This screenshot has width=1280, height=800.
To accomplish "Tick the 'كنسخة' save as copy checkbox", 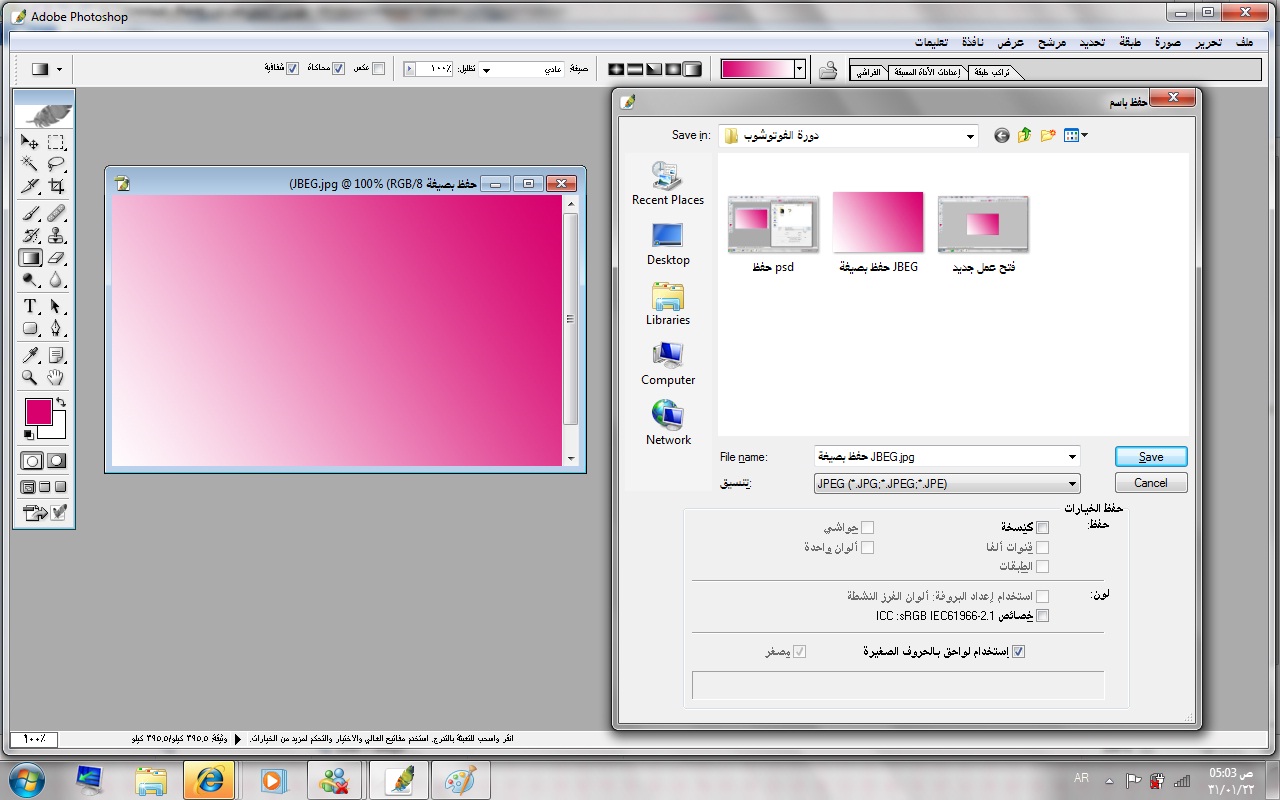I will click(1043, 527).
